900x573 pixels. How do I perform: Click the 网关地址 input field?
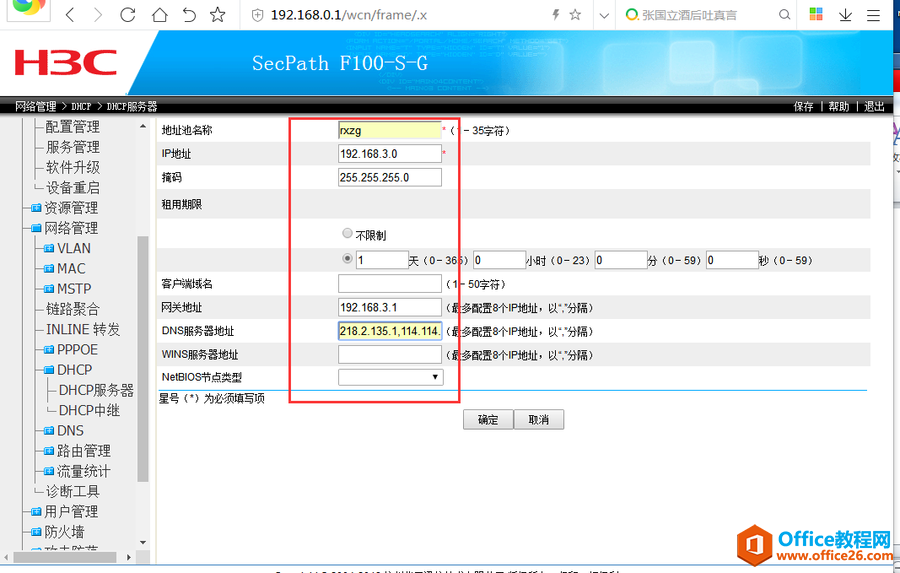click(x=390, y=307)
